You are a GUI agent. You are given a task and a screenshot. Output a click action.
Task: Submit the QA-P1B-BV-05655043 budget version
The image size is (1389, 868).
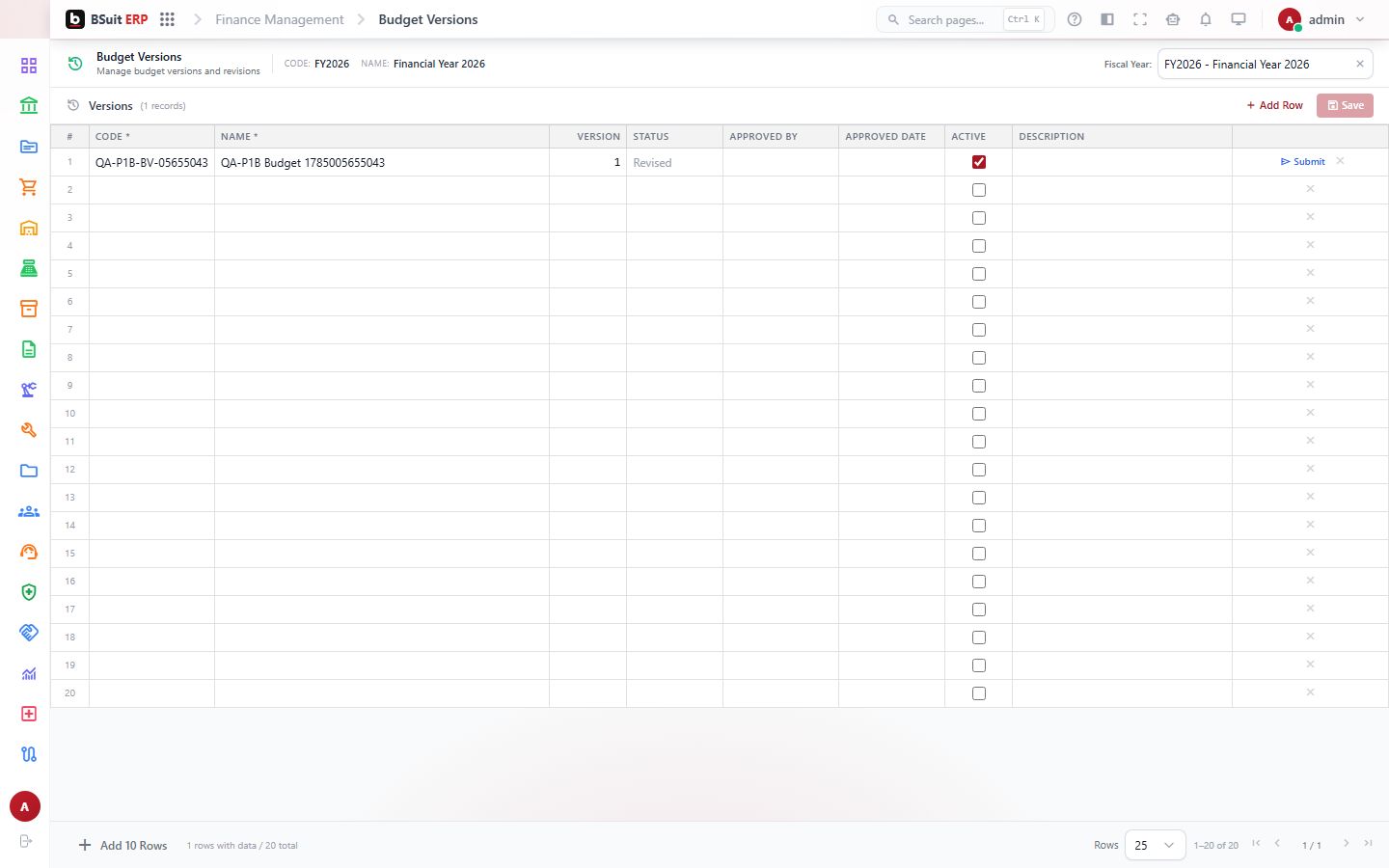point(1302,162)
